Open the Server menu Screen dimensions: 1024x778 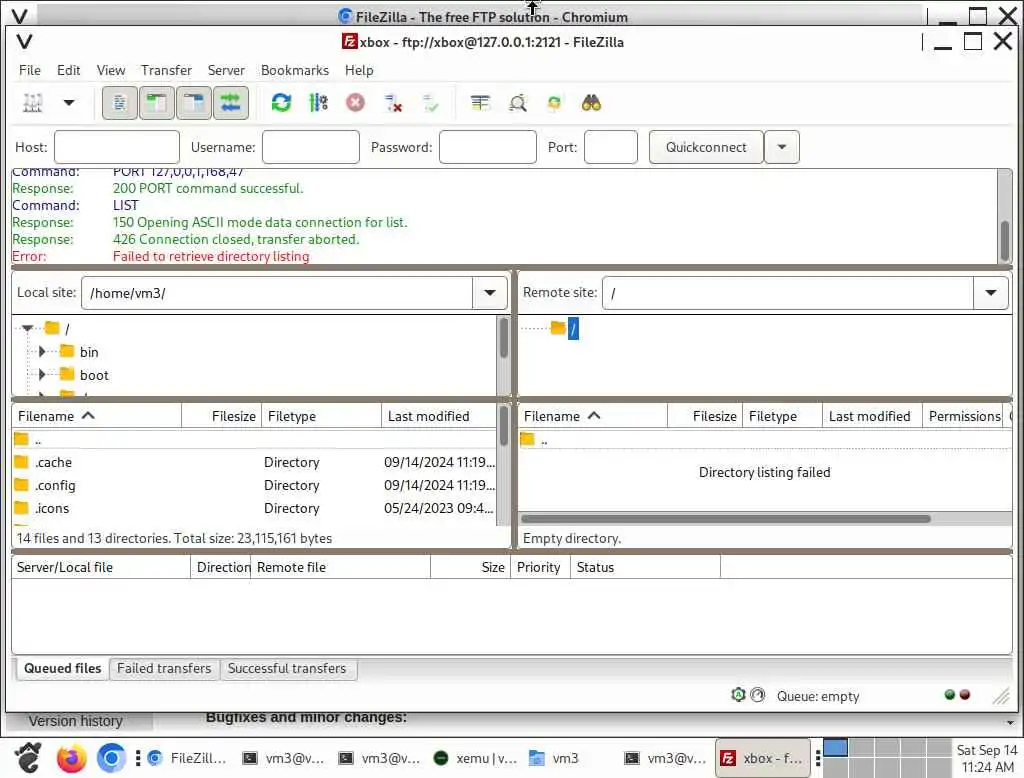click(x=227, y=70)
